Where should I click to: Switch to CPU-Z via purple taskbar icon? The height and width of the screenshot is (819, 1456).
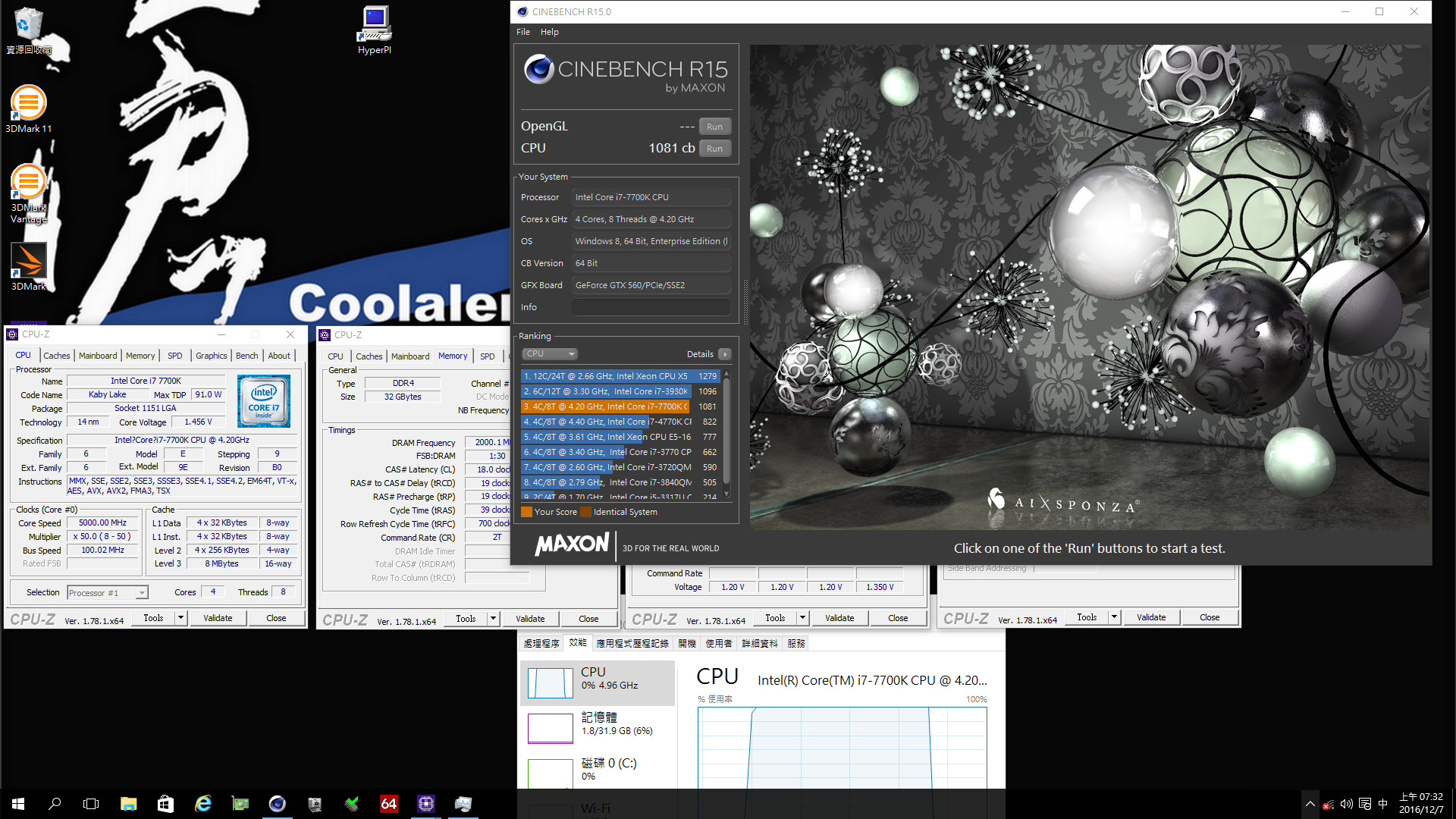click(x=426, y=804)
